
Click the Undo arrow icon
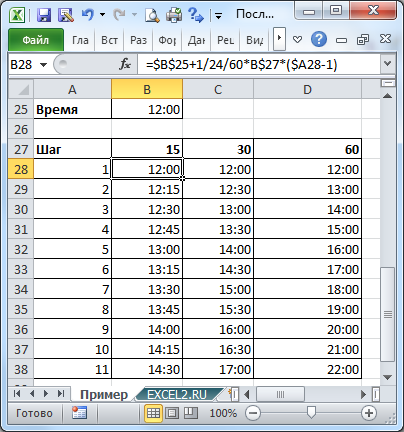point(88,15)
